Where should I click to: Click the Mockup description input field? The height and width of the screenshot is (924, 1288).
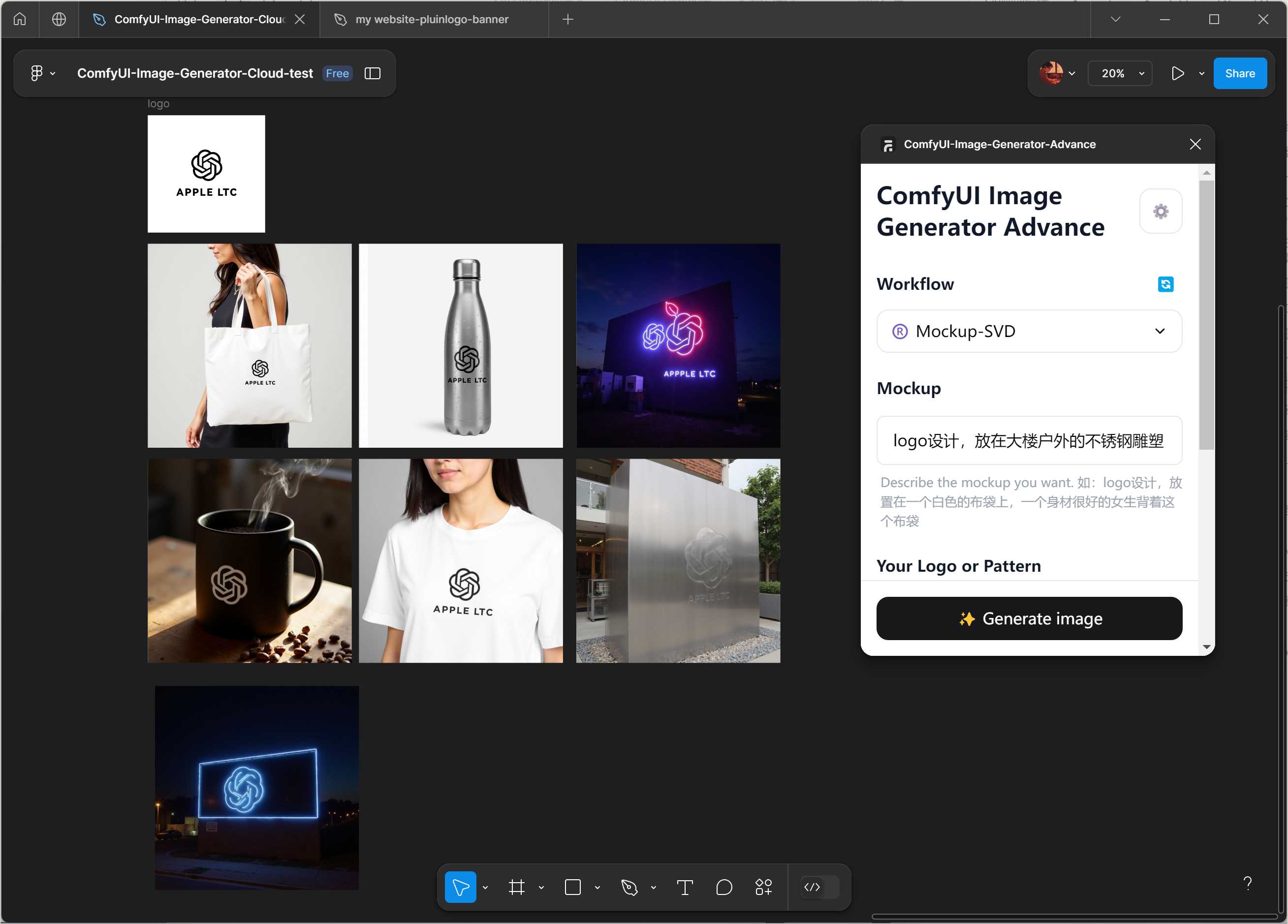(x=1029, y=440)
